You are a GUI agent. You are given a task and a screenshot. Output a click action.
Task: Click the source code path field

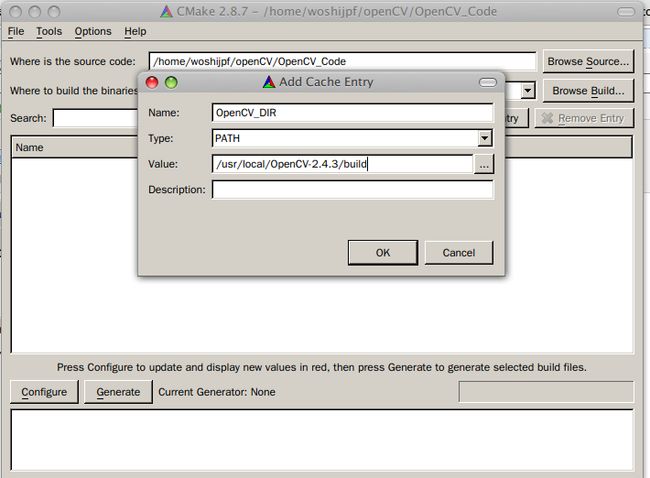click(x=342, y=61)
